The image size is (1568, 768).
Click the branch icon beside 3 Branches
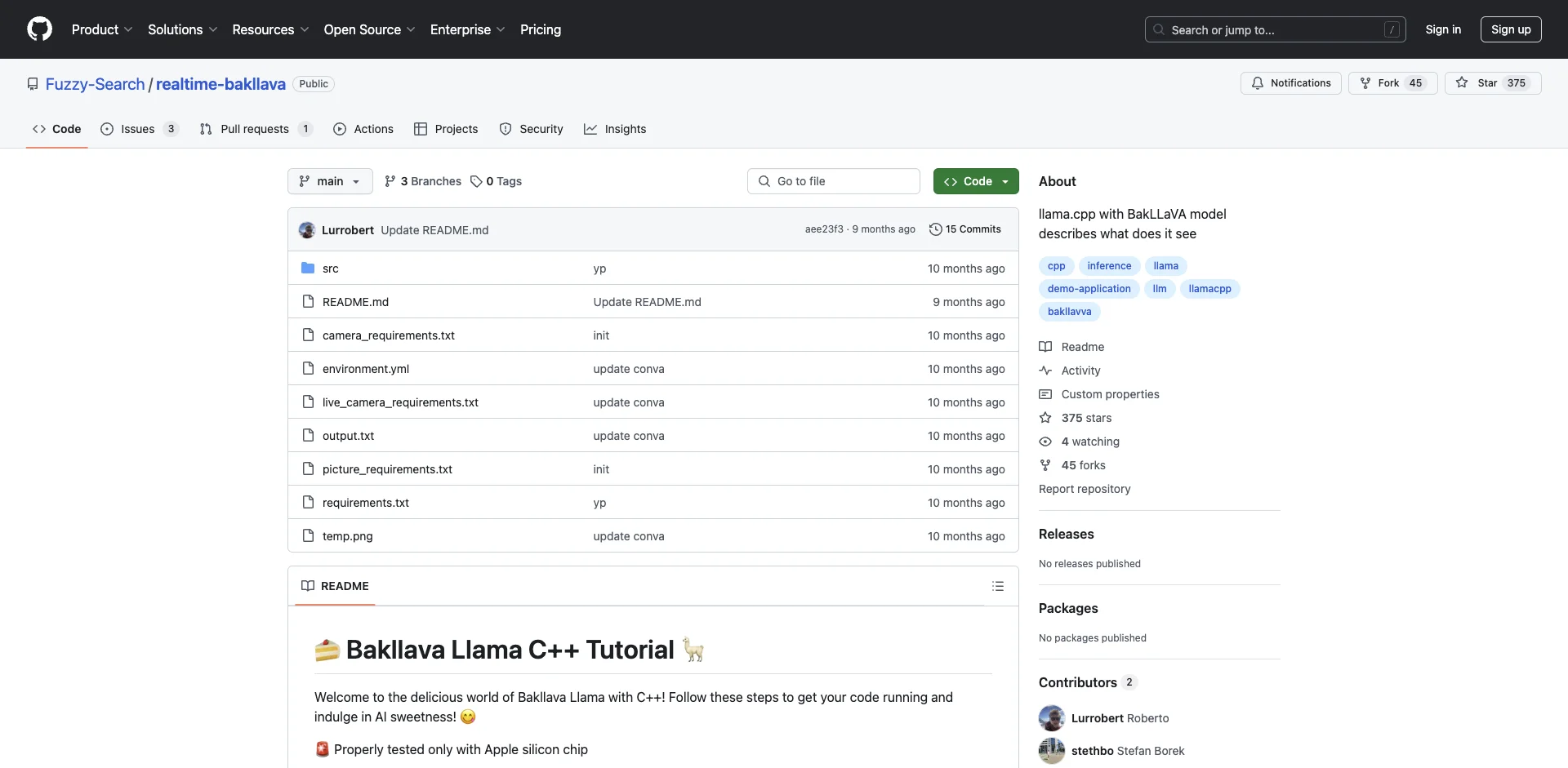click(390, 181)
